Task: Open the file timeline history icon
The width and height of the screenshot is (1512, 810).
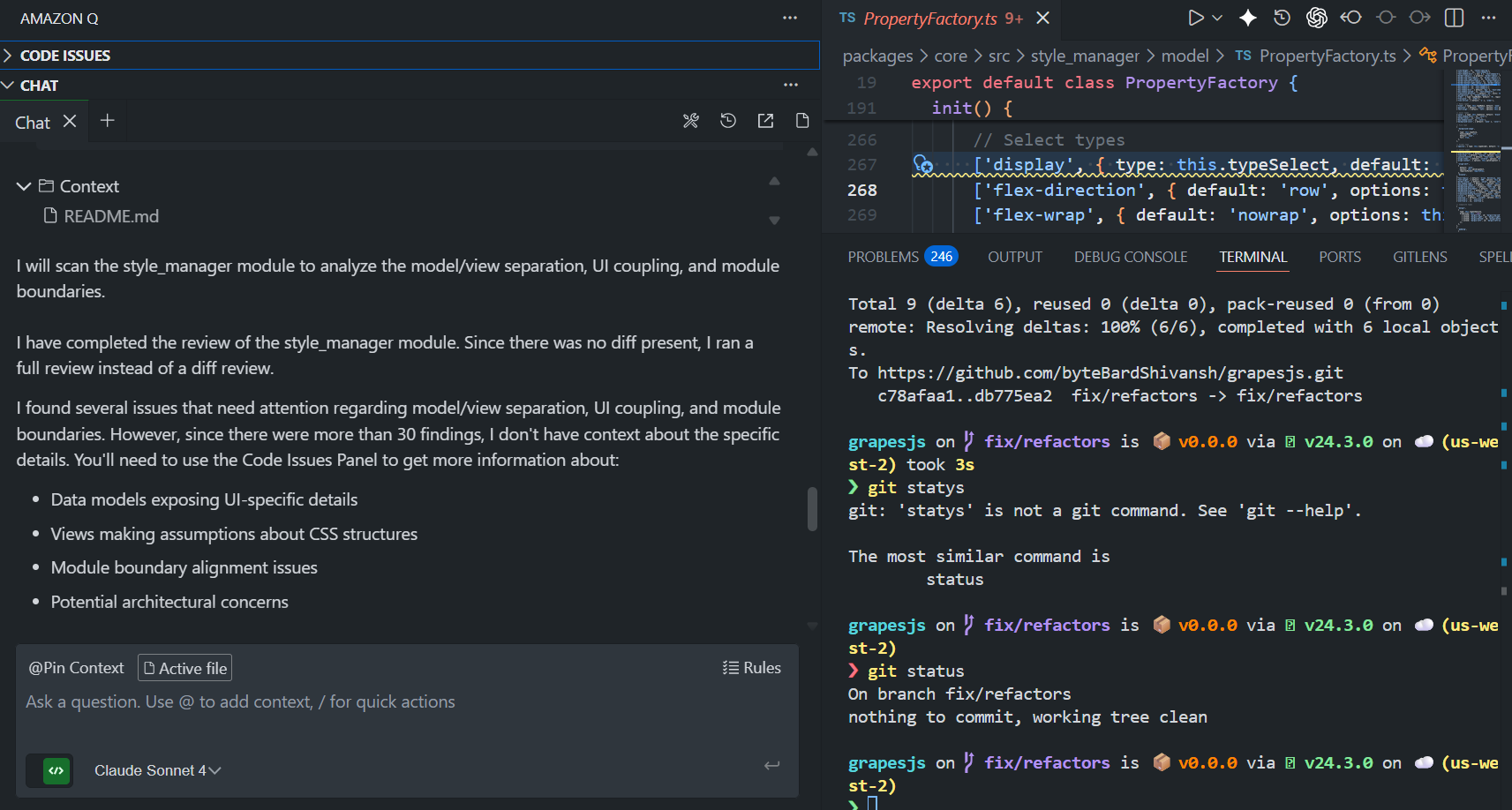Action: click(1282, 18)
